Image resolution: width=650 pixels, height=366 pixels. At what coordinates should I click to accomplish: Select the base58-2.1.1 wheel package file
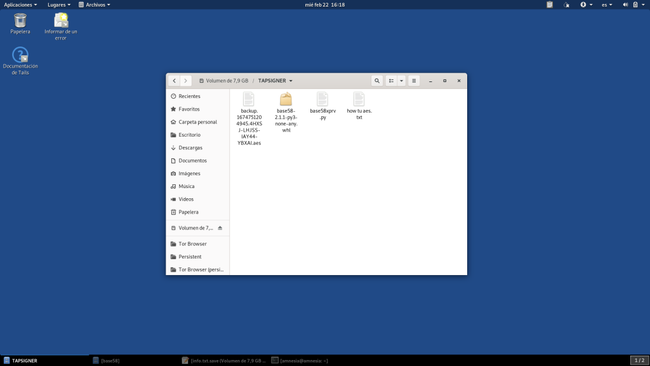(x=286, y=112)
